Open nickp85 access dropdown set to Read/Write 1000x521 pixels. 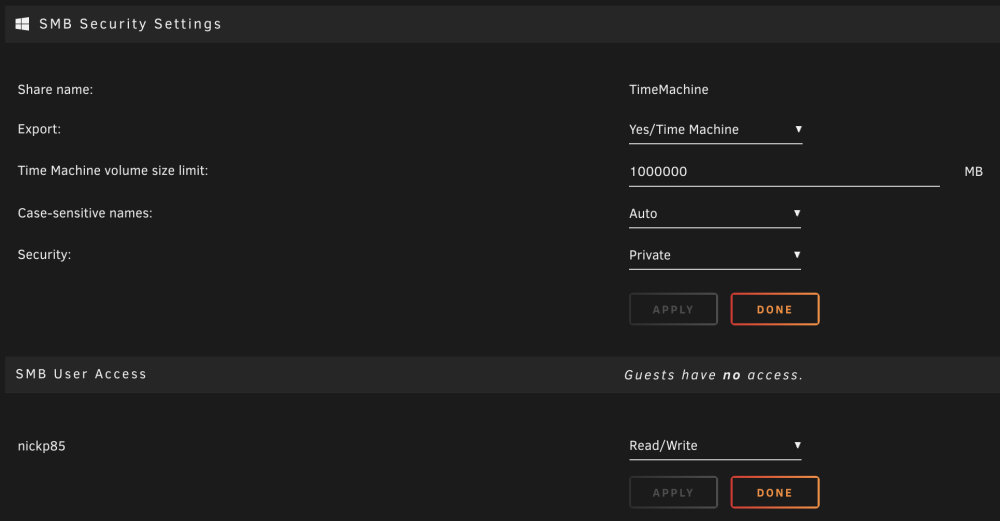[x=714, y=446]
